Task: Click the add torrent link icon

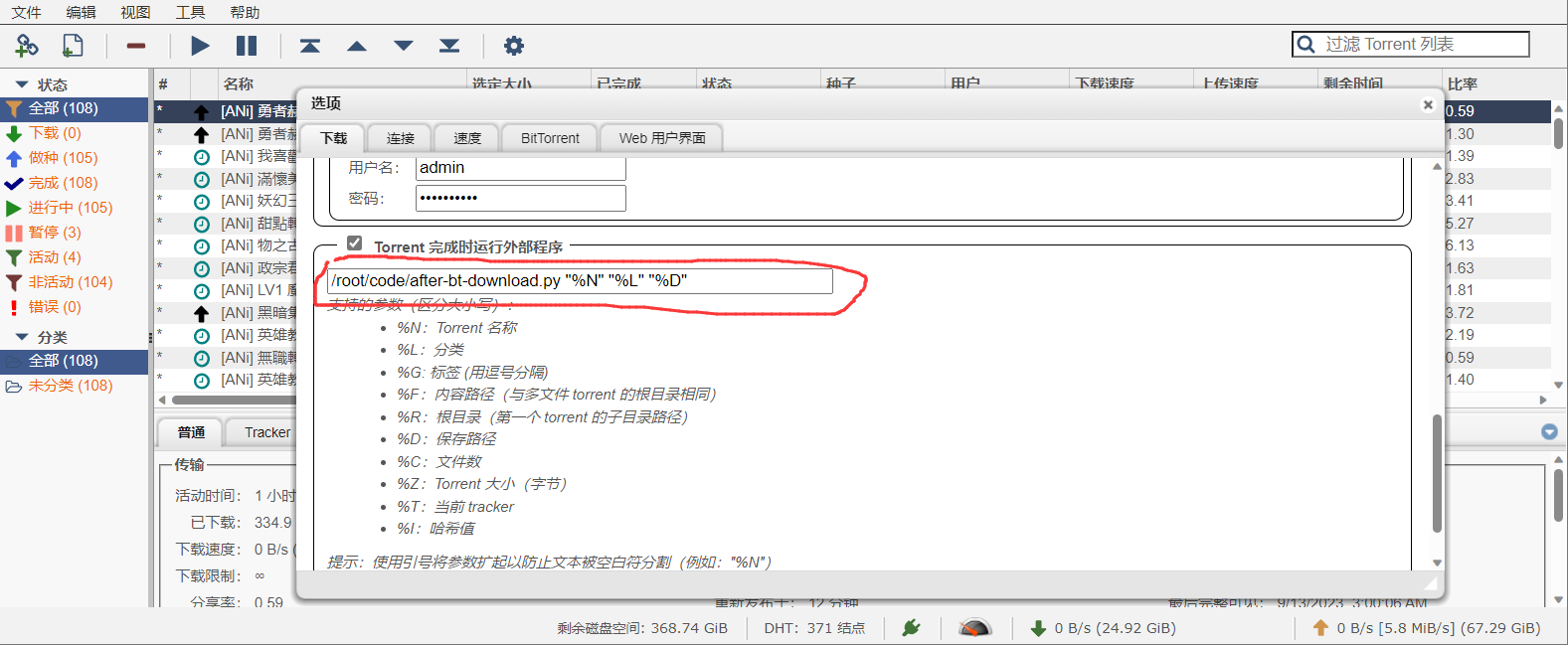Action: click(27, 46)
